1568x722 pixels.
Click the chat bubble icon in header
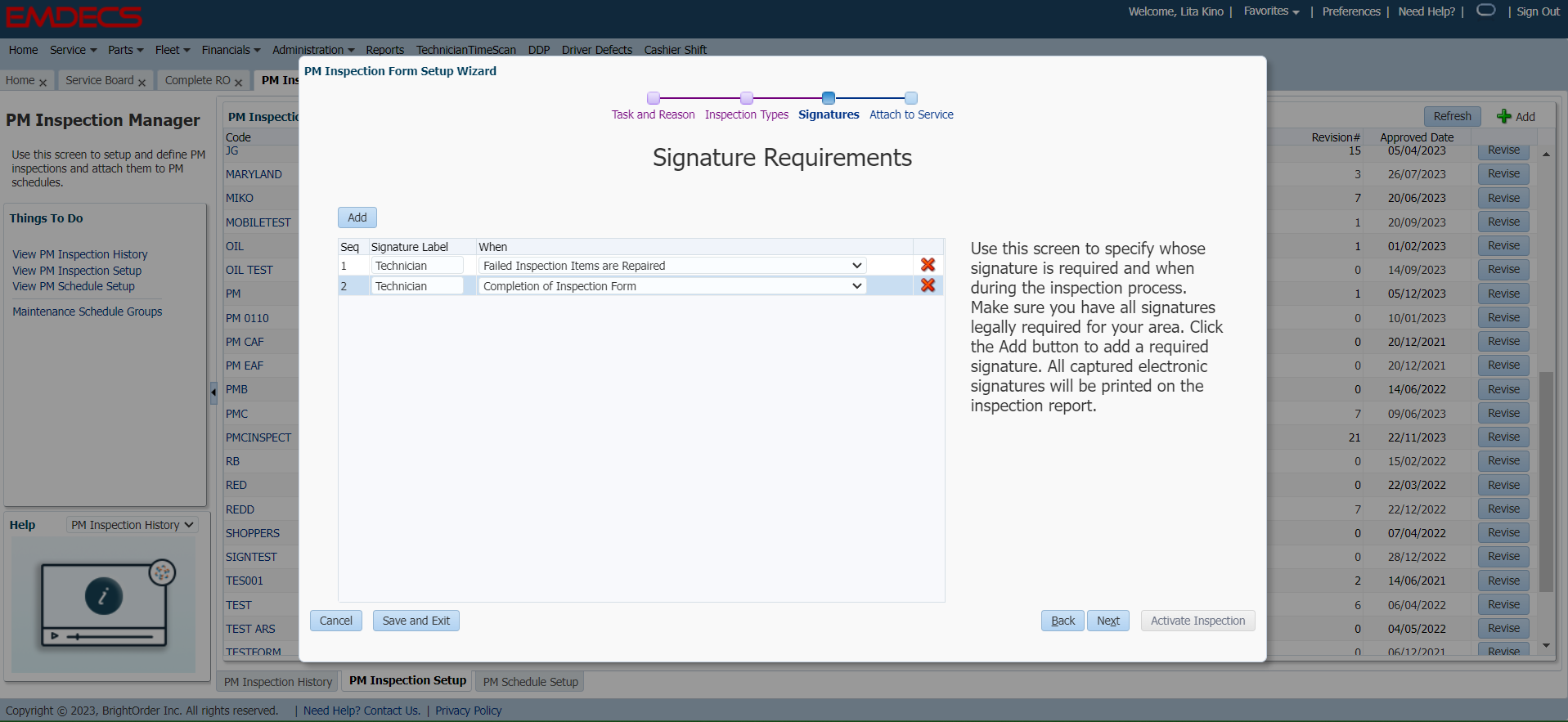point(1486,11)
